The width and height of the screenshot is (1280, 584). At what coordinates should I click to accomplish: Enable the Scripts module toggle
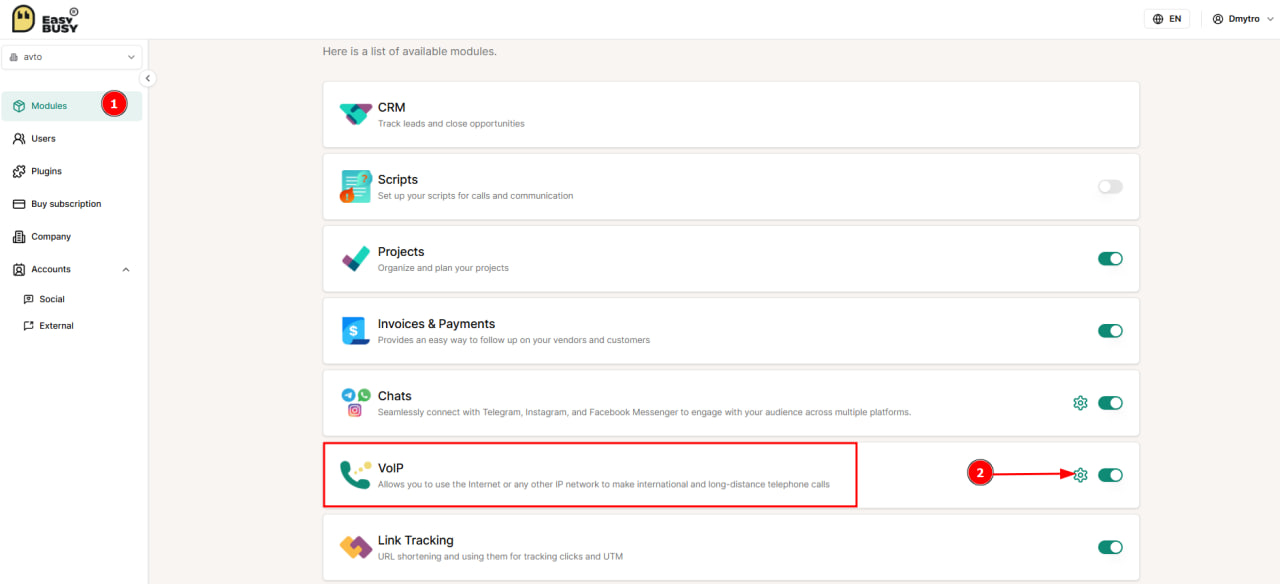coord(1110,187)
